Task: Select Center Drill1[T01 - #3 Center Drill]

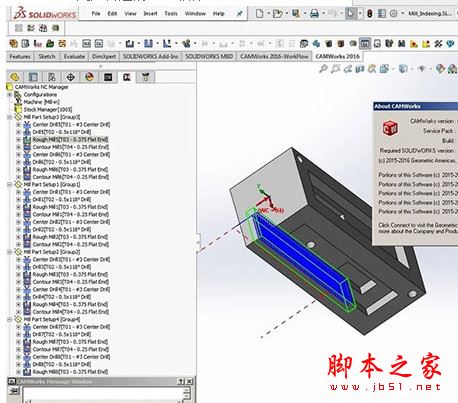Action: [x=71, y=192]
